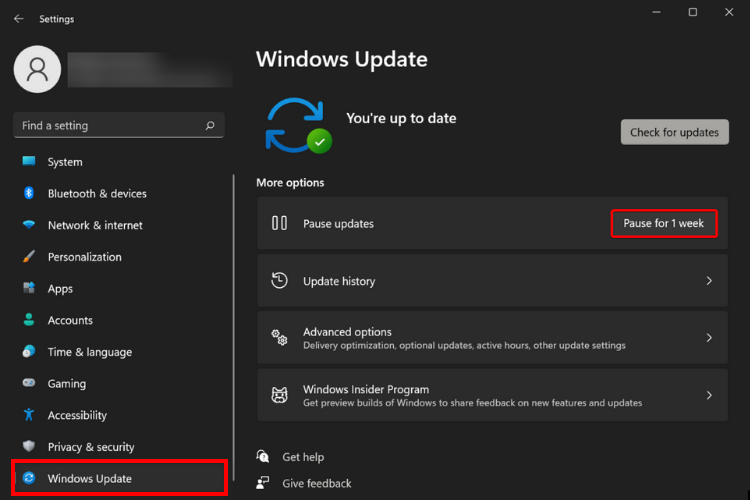Click the System monitor icon
750x500 pixels.
click(29, 161)
